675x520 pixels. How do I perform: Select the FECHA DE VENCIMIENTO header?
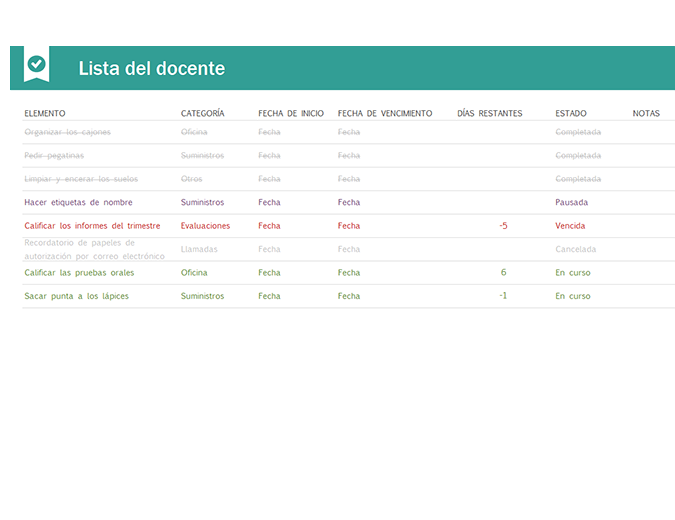coord(385,113)
